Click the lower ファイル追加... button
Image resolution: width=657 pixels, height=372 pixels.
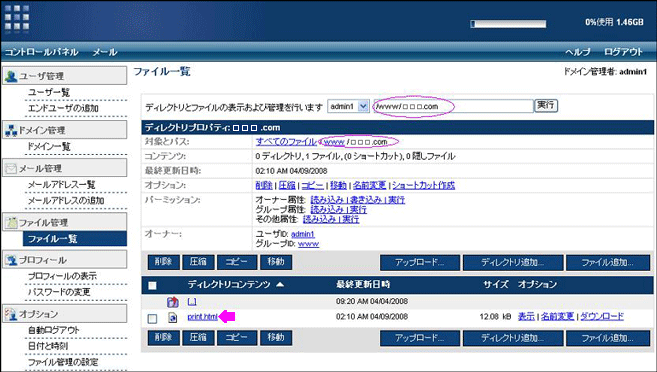(608, 338)
